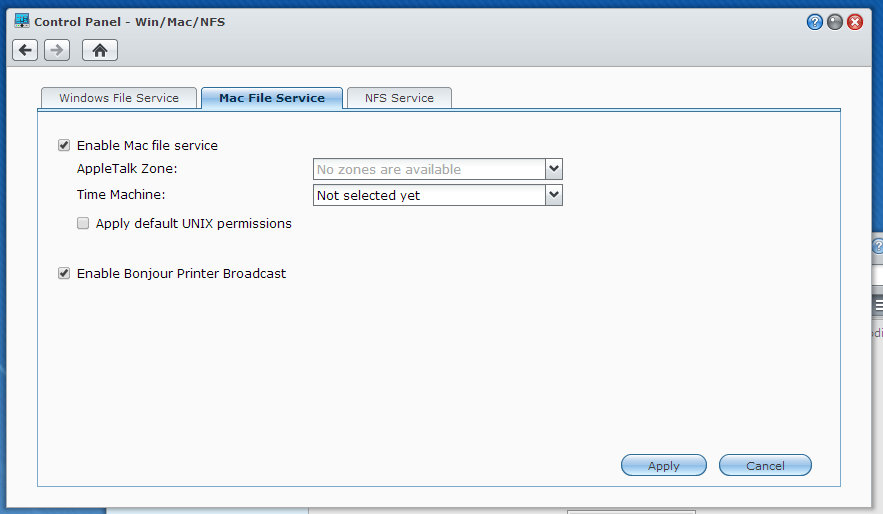The image size is (883, 514).
Task: Expand the AppleTalk Zone dropdown arrow
Action: coord(554,169)
